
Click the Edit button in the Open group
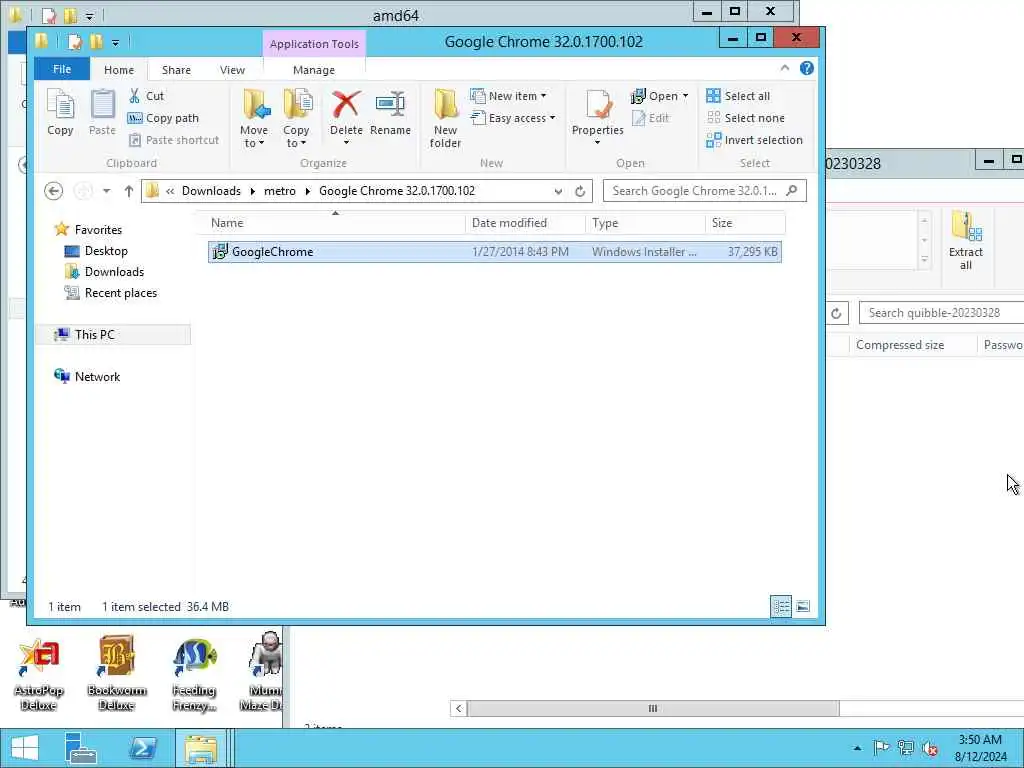pos(650,118)
